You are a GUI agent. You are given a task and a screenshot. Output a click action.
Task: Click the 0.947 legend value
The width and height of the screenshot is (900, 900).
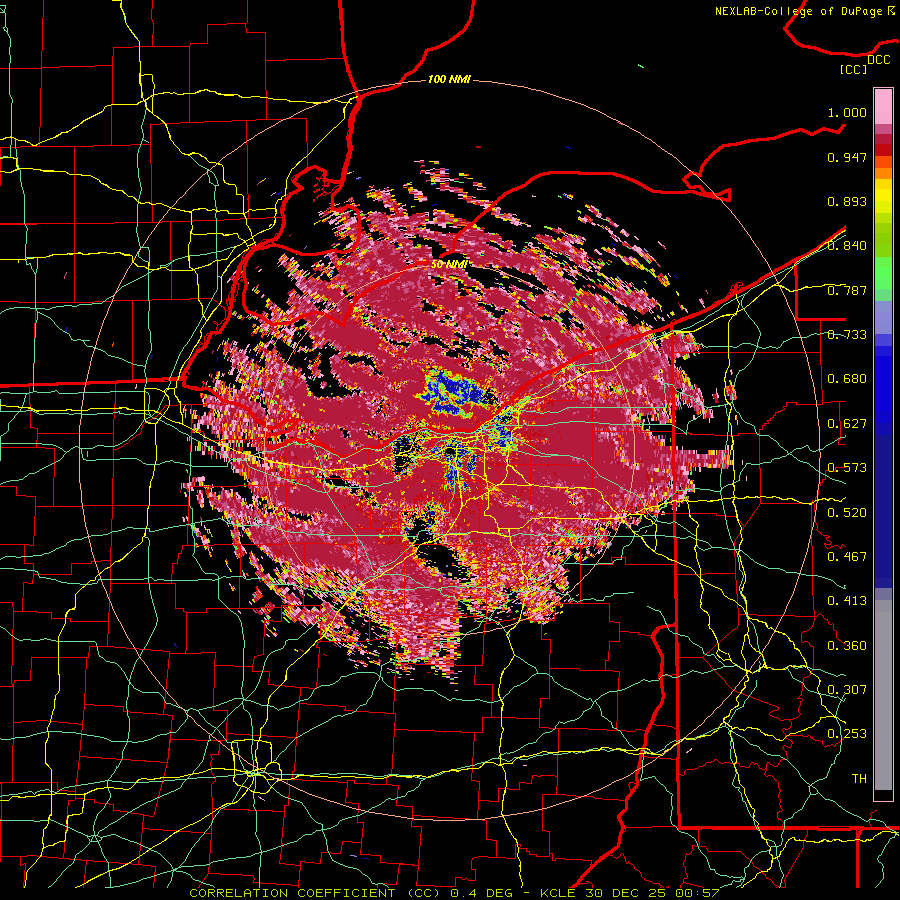[847, 157]
